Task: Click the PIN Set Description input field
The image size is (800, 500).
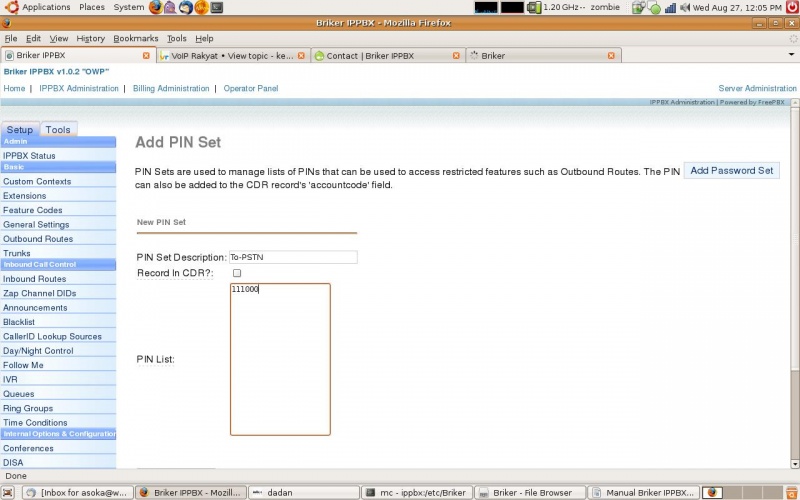Action: click(x=293, y=257)
